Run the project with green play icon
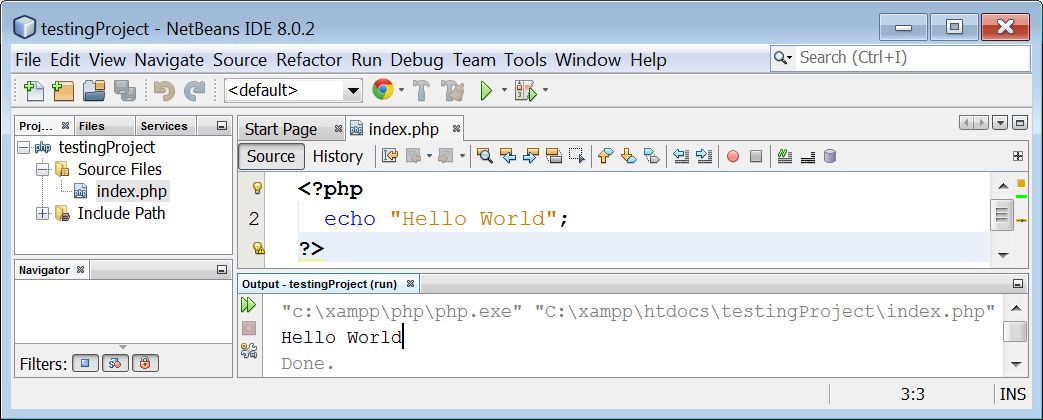1043x420 pixels. pos(486,91)
